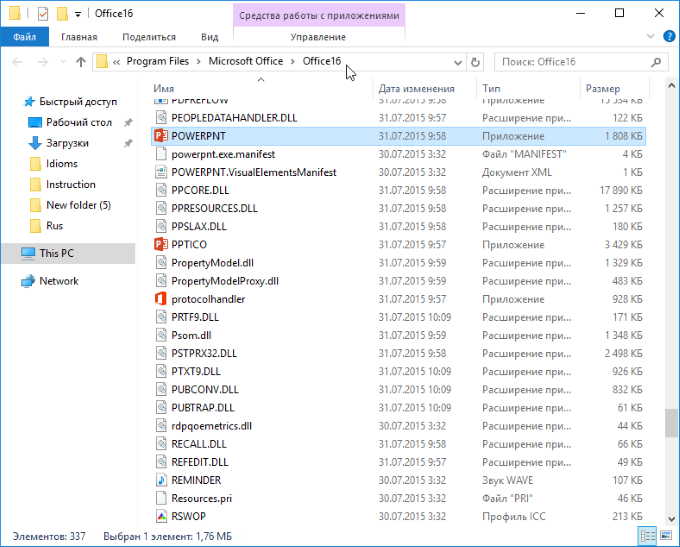680x547 pixels.
Task: Click the magnifier search icon
Action: [656, 62]
